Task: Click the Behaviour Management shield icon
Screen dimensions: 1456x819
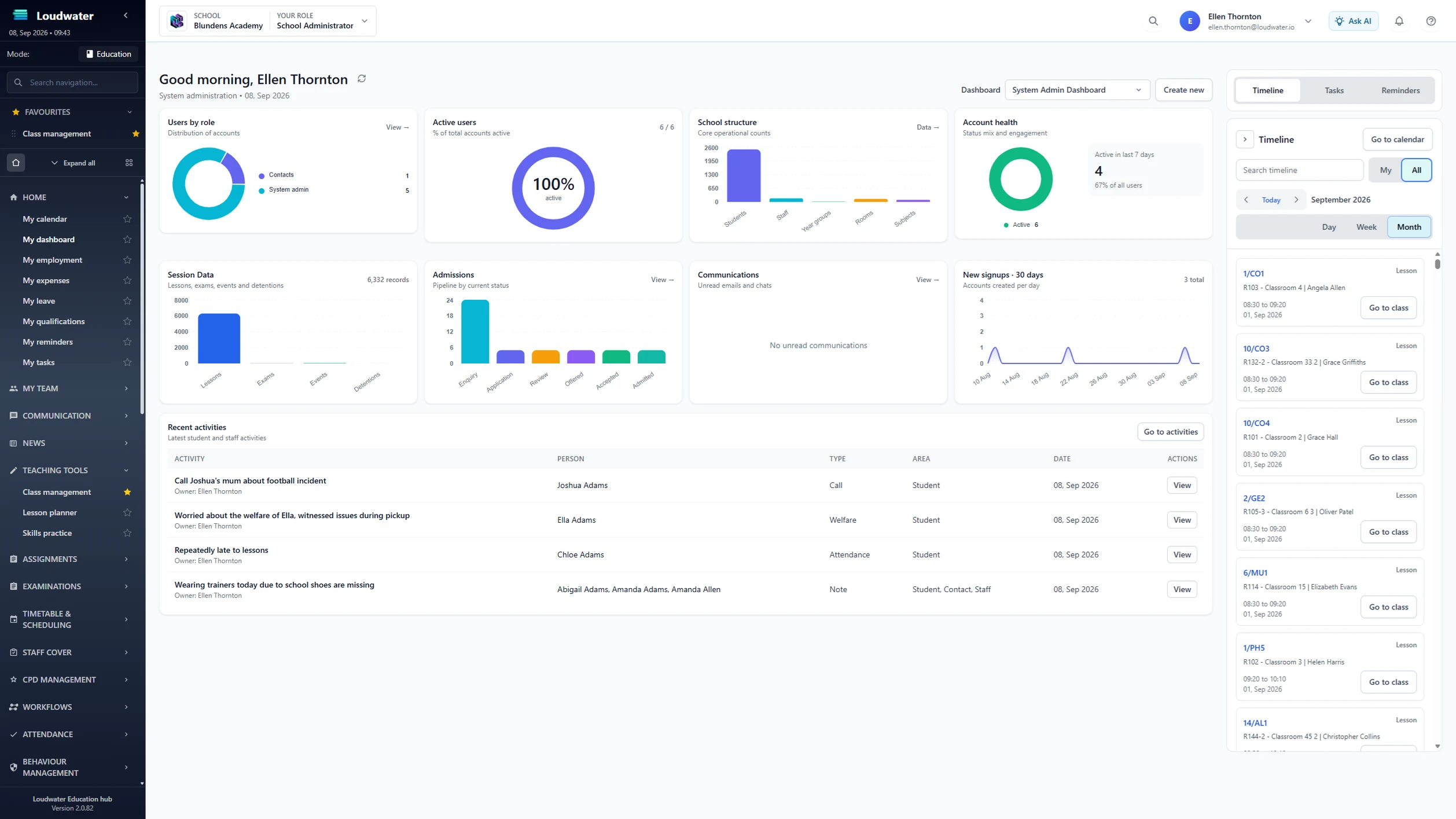Action: [13, 767]
